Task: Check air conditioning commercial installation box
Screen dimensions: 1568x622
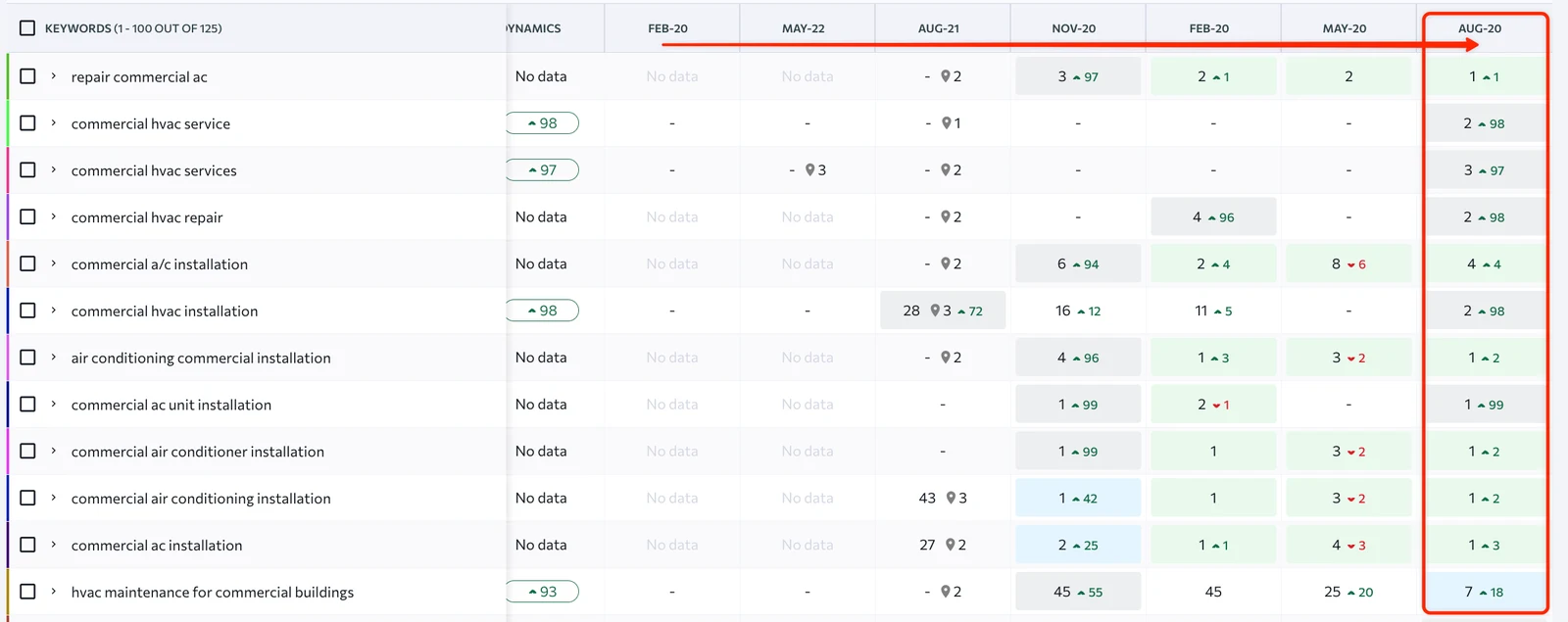Action: click(x=27, y=358)
